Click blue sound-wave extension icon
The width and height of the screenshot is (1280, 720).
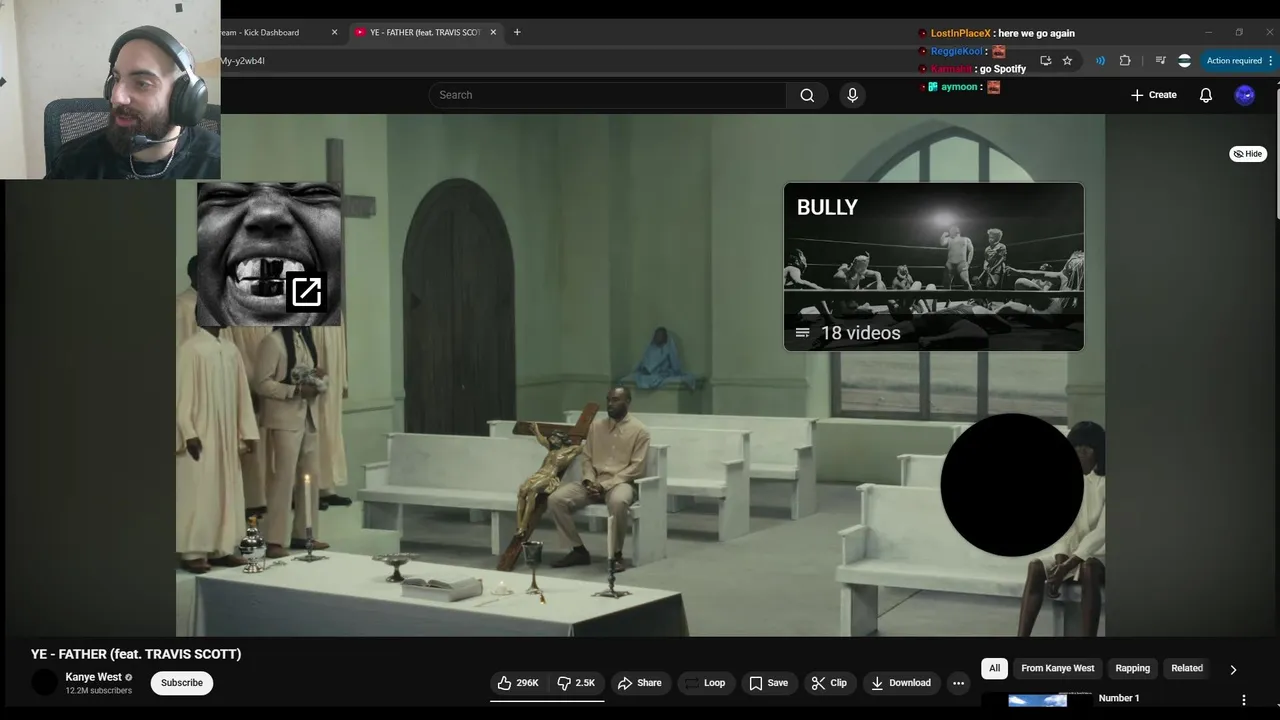click(1100, 61)
